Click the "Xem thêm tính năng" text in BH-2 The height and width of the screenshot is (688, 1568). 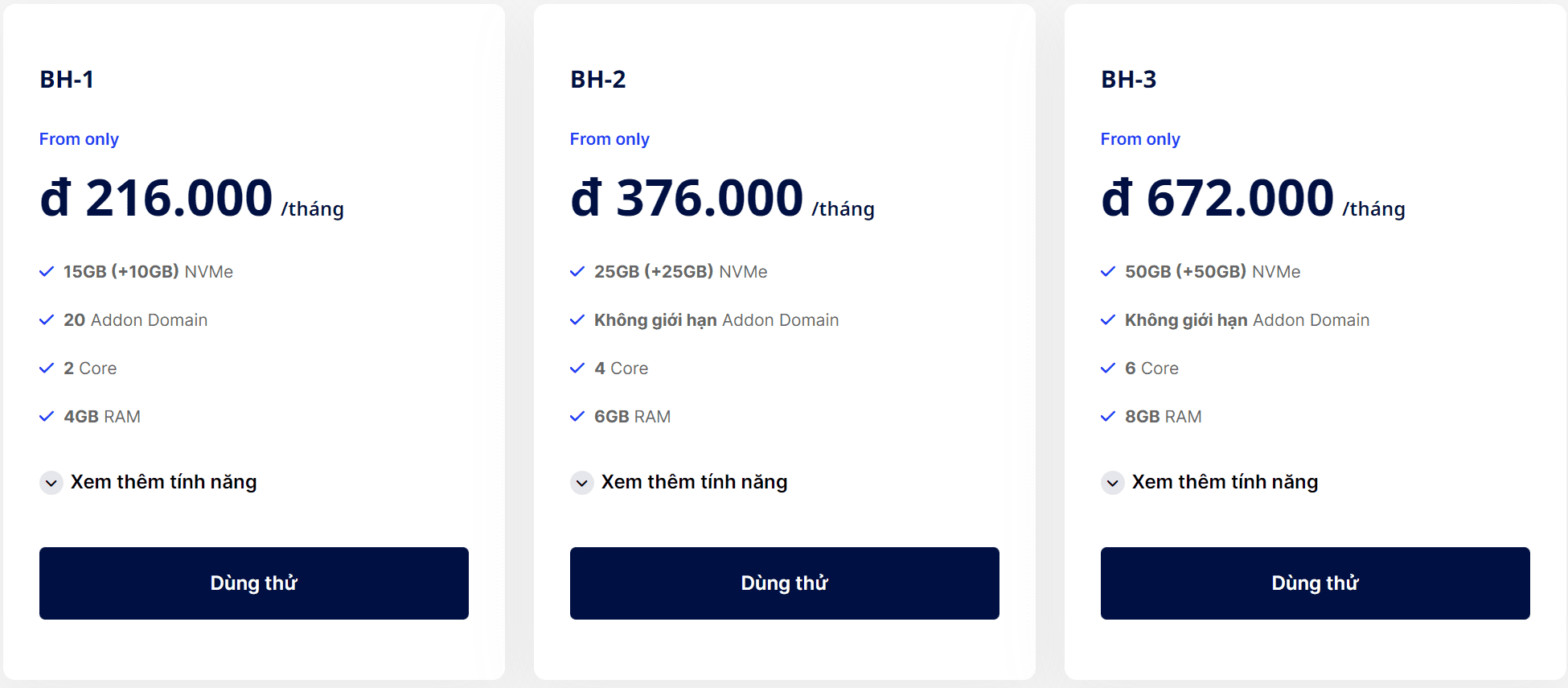point(694,482)
